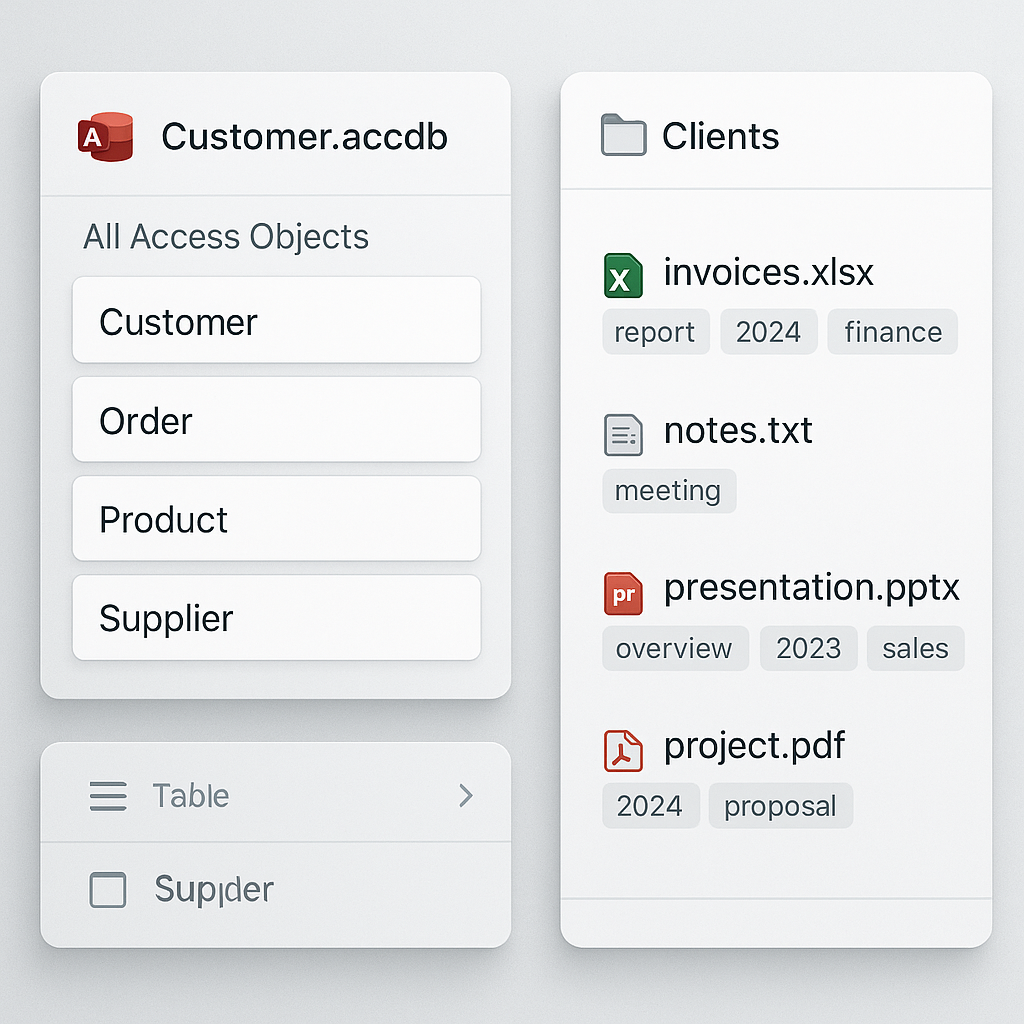This screenshot has width=1024, height=1024.
Task: Click the proposal tag
Action: 780,806
